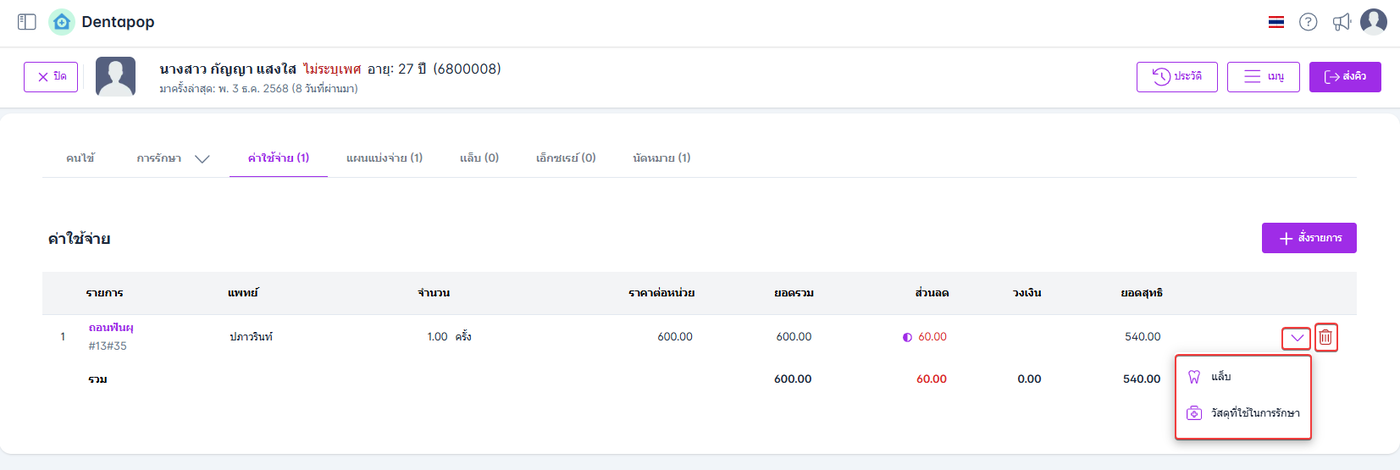Open the ถอนฟันผุ item link

pyautogui.click(x=112, y=327)
